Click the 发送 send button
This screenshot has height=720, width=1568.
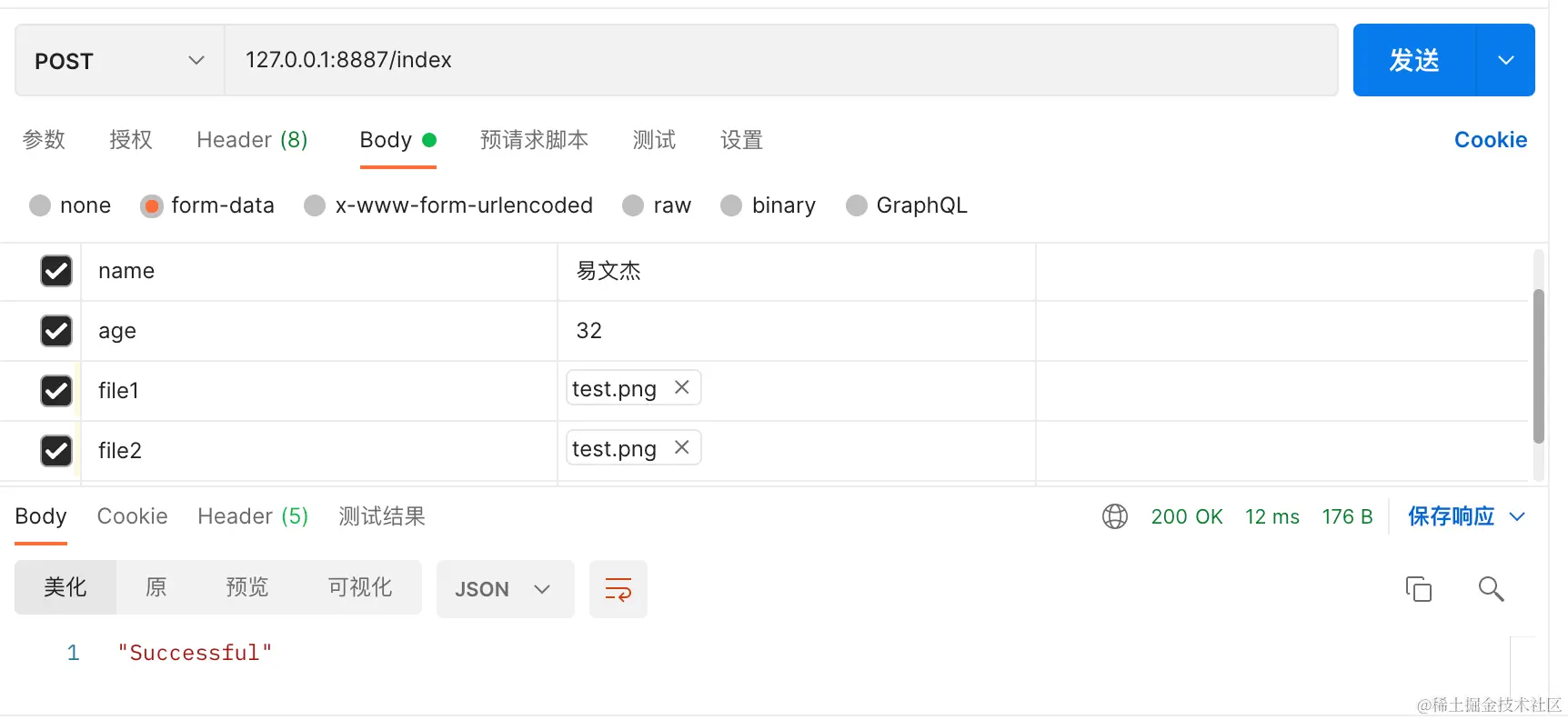(1413, 61)
